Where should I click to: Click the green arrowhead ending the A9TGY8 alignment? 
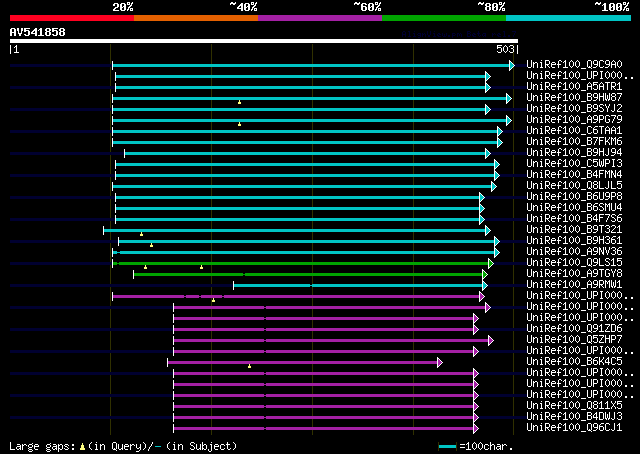(485, 275)
